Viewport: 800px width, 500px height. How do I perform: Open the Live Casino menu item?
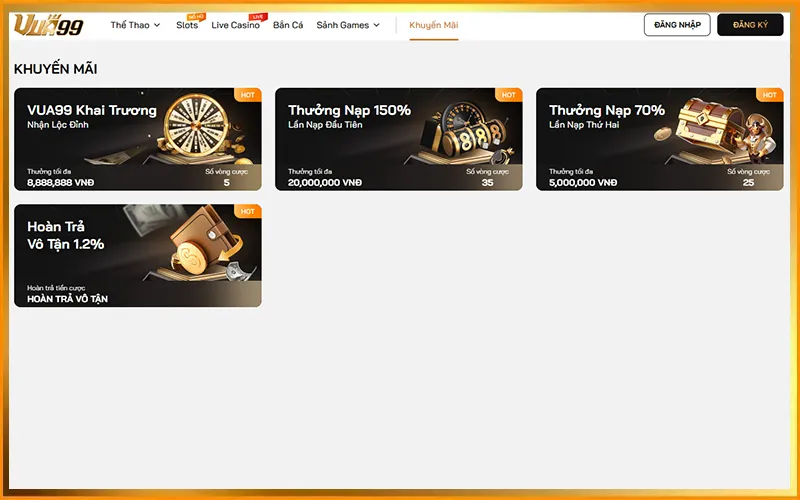[235, 25]
